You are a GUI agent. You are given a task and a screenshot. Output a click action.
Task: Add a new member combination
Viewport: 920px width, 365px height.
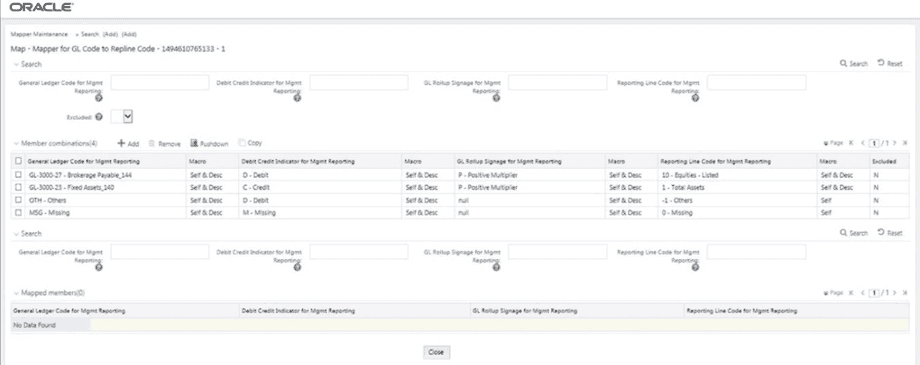tap(128, 143)
